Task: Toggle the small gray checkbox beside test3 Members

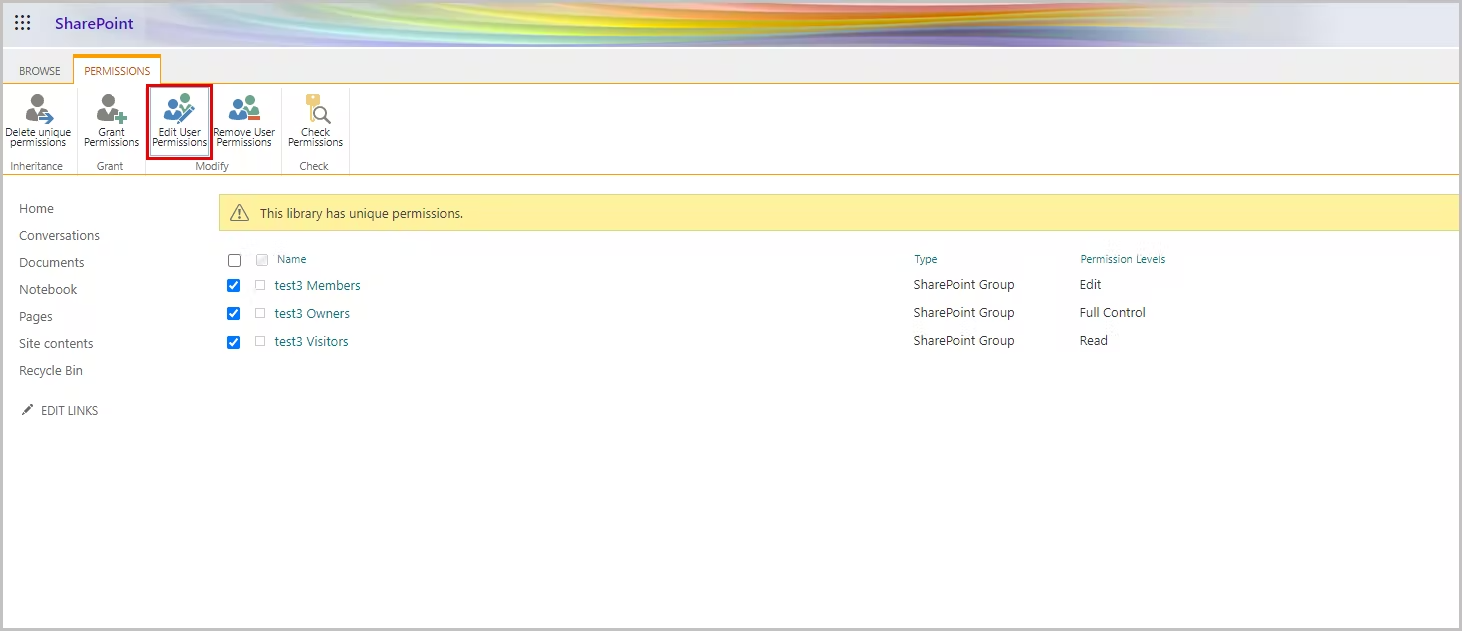Action: tap(260, 285)
